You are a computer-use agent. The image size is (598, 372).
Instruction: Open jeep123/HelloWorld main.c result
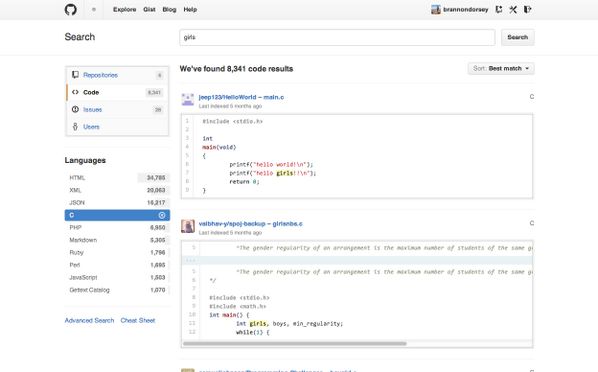241,97
